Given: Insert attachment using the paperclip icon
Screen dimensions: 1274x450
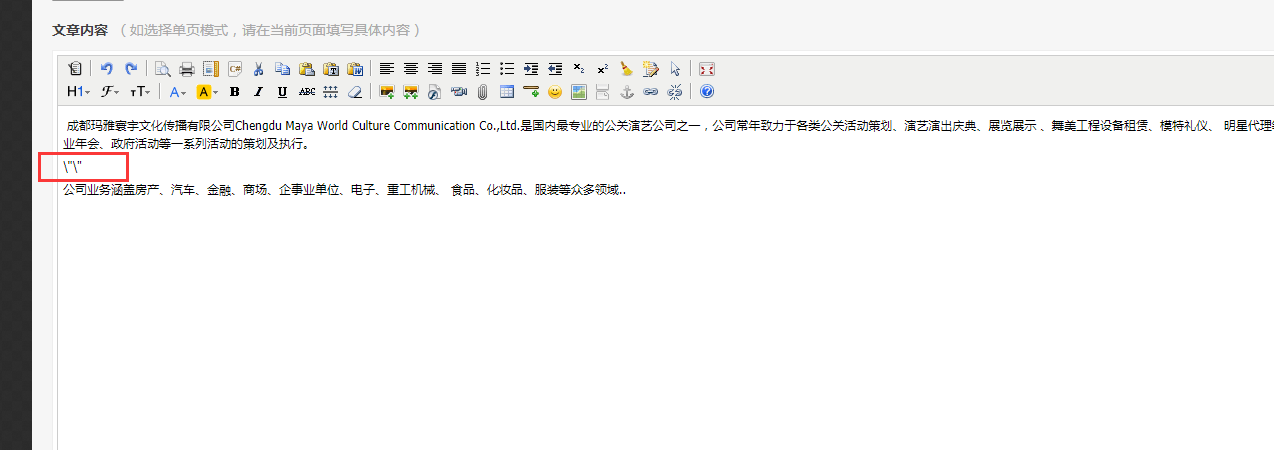Looking at the screenshot, I should 482,92.
